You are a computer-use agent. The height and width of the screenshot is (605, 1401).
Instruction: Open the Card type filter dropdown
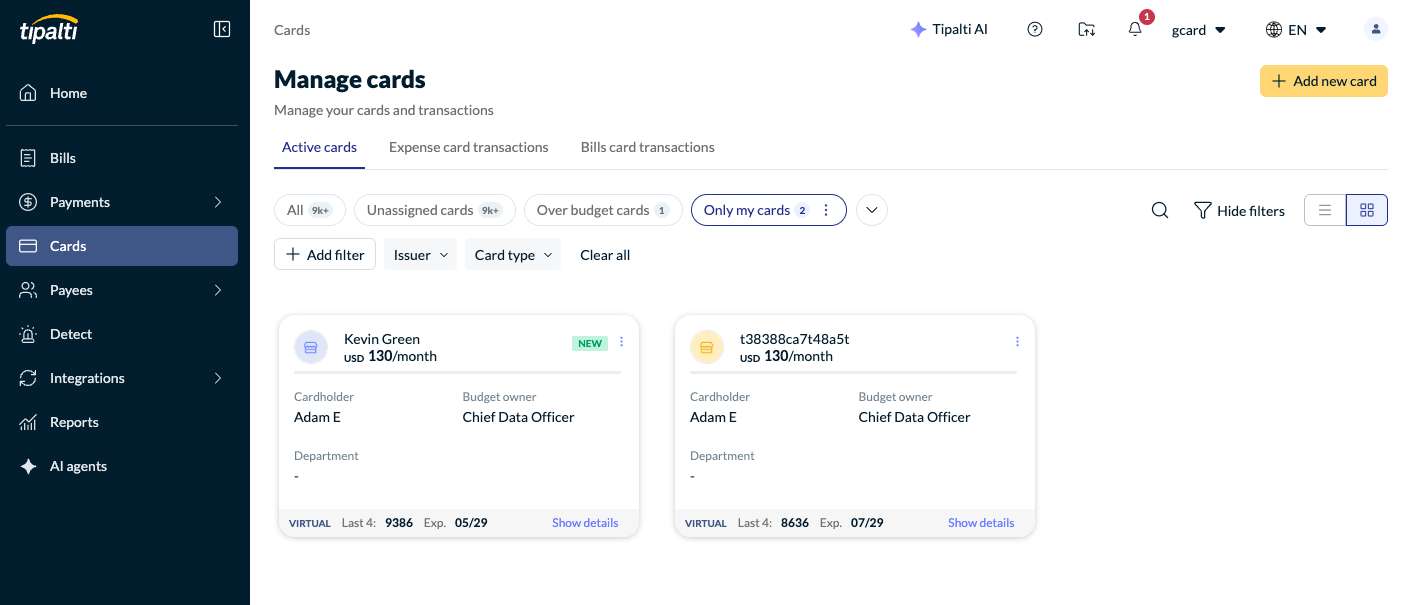click(x=513, y=255)
